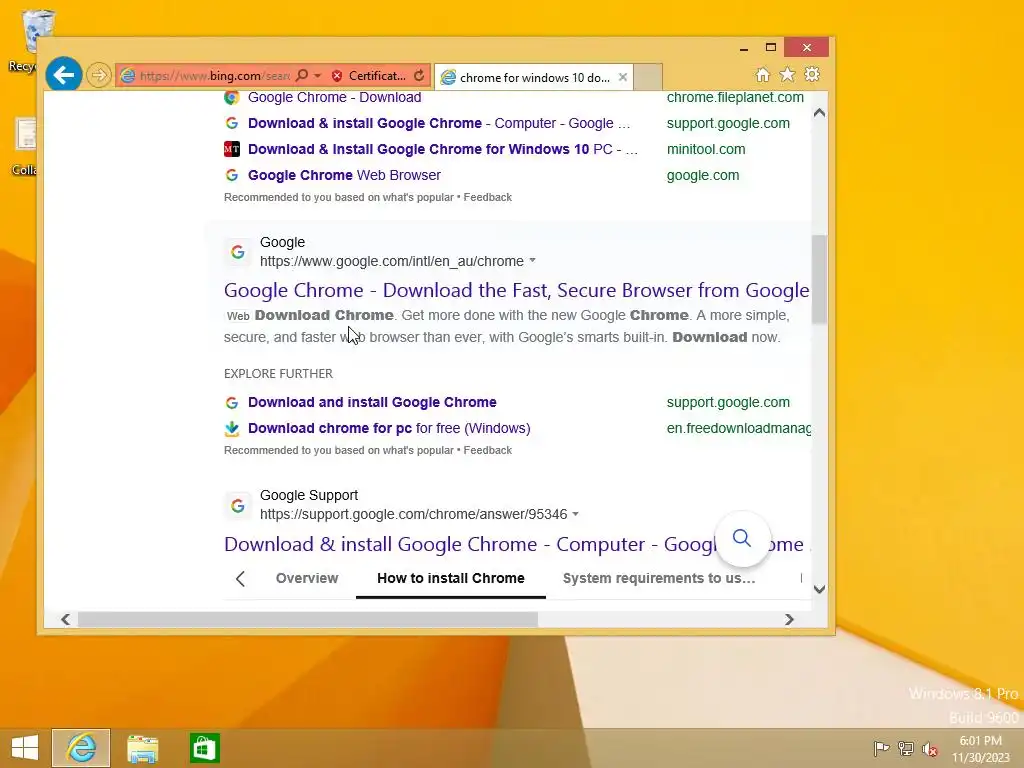1024x768 pixels.
Task: Refresh the page with reload icon
Action: pyautogui.click(x=419, y=76)
